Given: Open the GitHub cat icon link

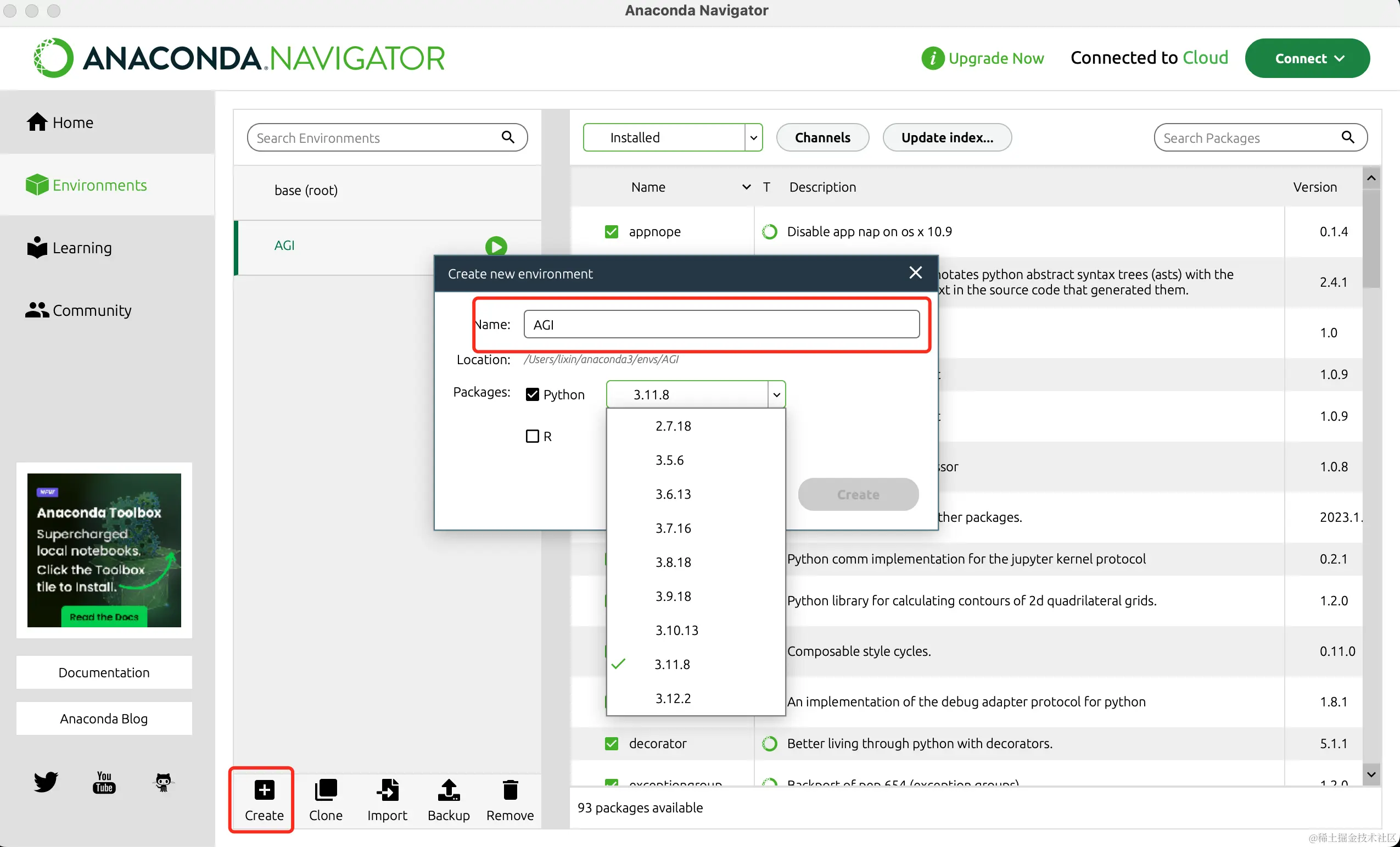Looking at the screenshot, I should 163,782.
